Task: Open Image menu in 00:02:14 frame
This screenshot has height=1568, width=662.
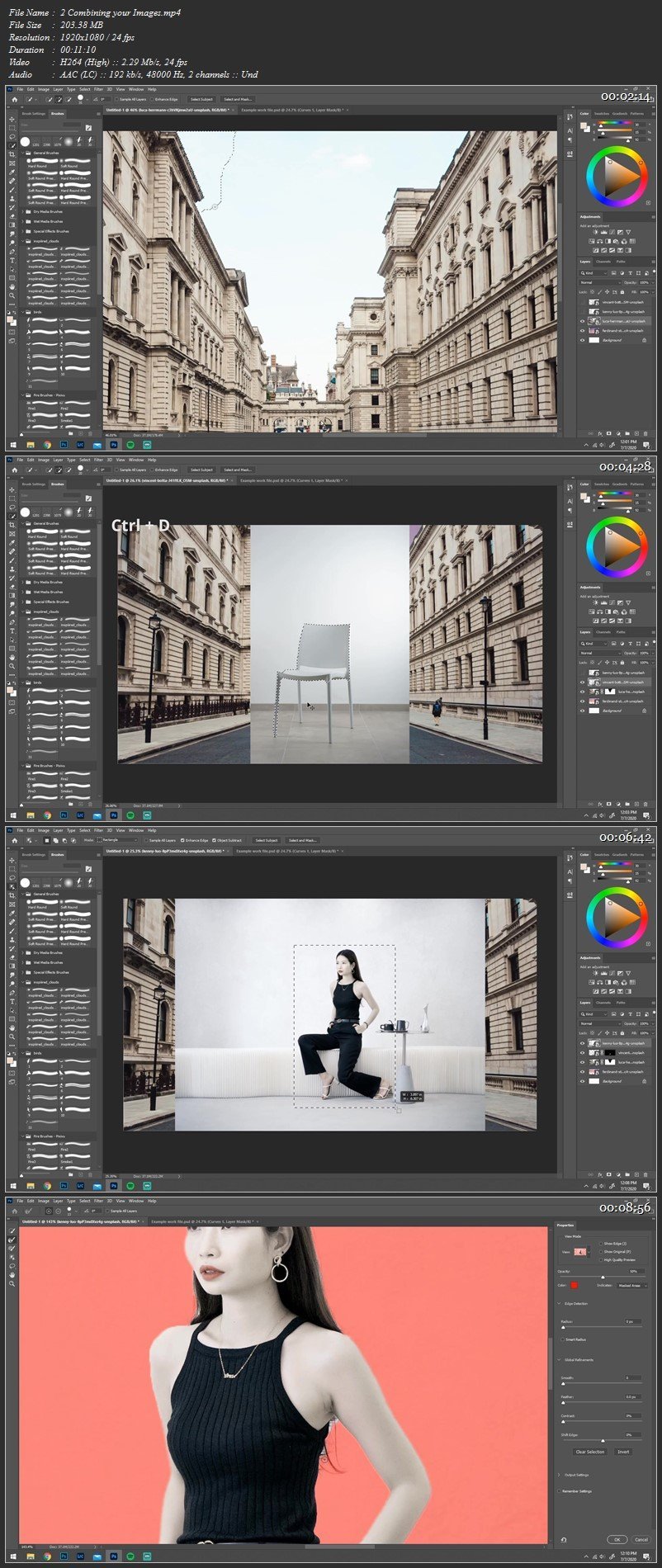Action: pyautogui.click(x=44, y=89)
